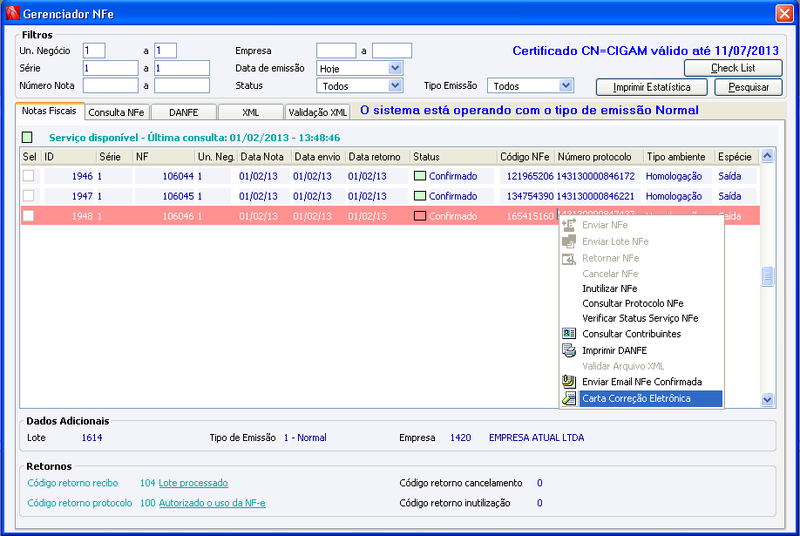Image resolution: width=800 pixels, height=536 pixels.
Task: Click the table scrollbar up arrow
Action: tap(767, 156)
